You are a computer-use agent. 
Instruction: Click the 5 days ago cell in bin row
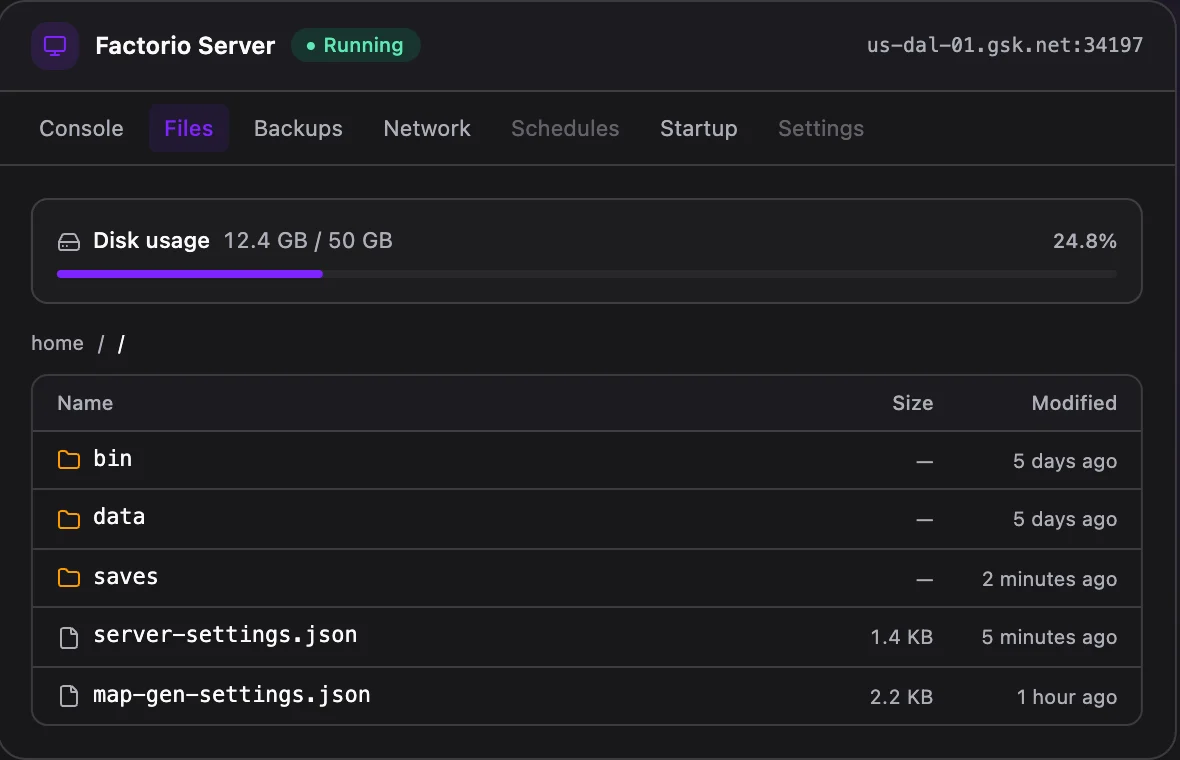coord(1065,461)
